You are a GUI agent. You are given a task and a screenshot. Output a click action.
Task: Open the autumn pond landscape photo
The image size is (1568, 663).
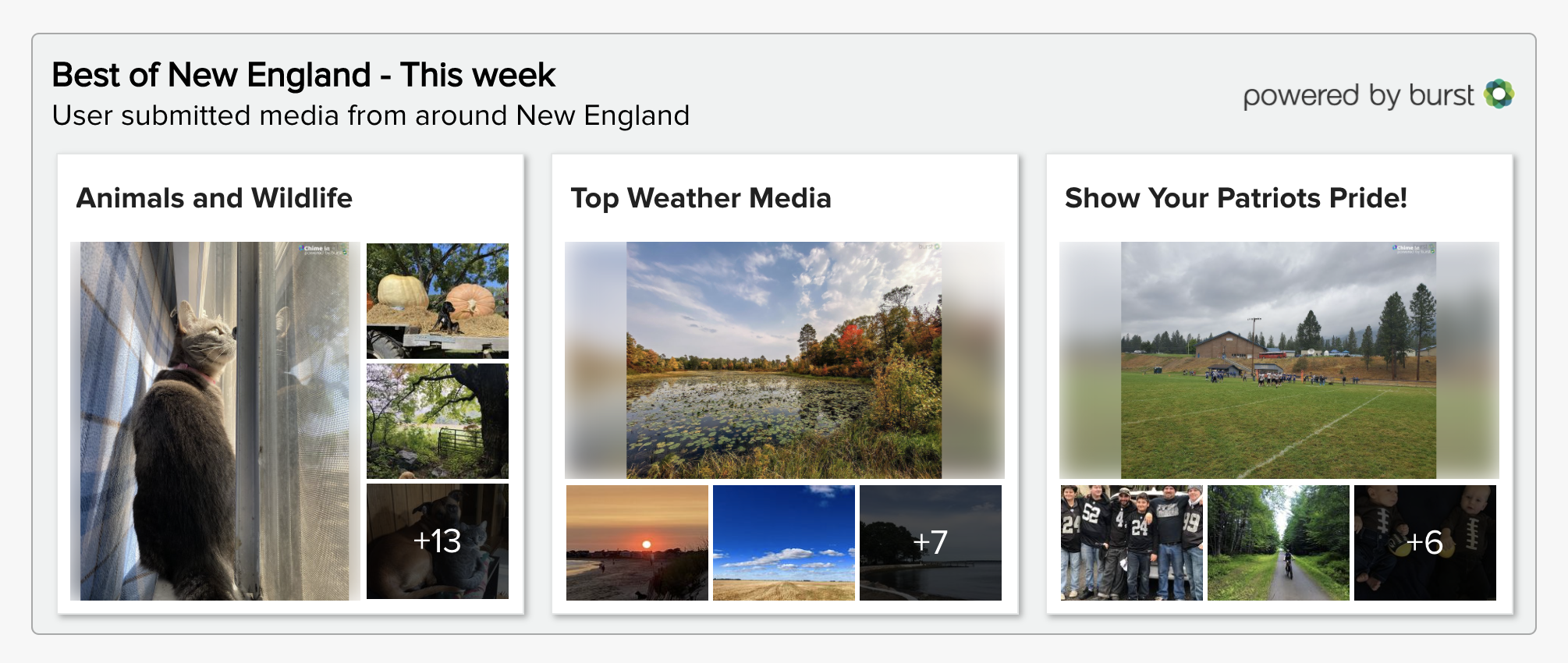coord(785,360)
